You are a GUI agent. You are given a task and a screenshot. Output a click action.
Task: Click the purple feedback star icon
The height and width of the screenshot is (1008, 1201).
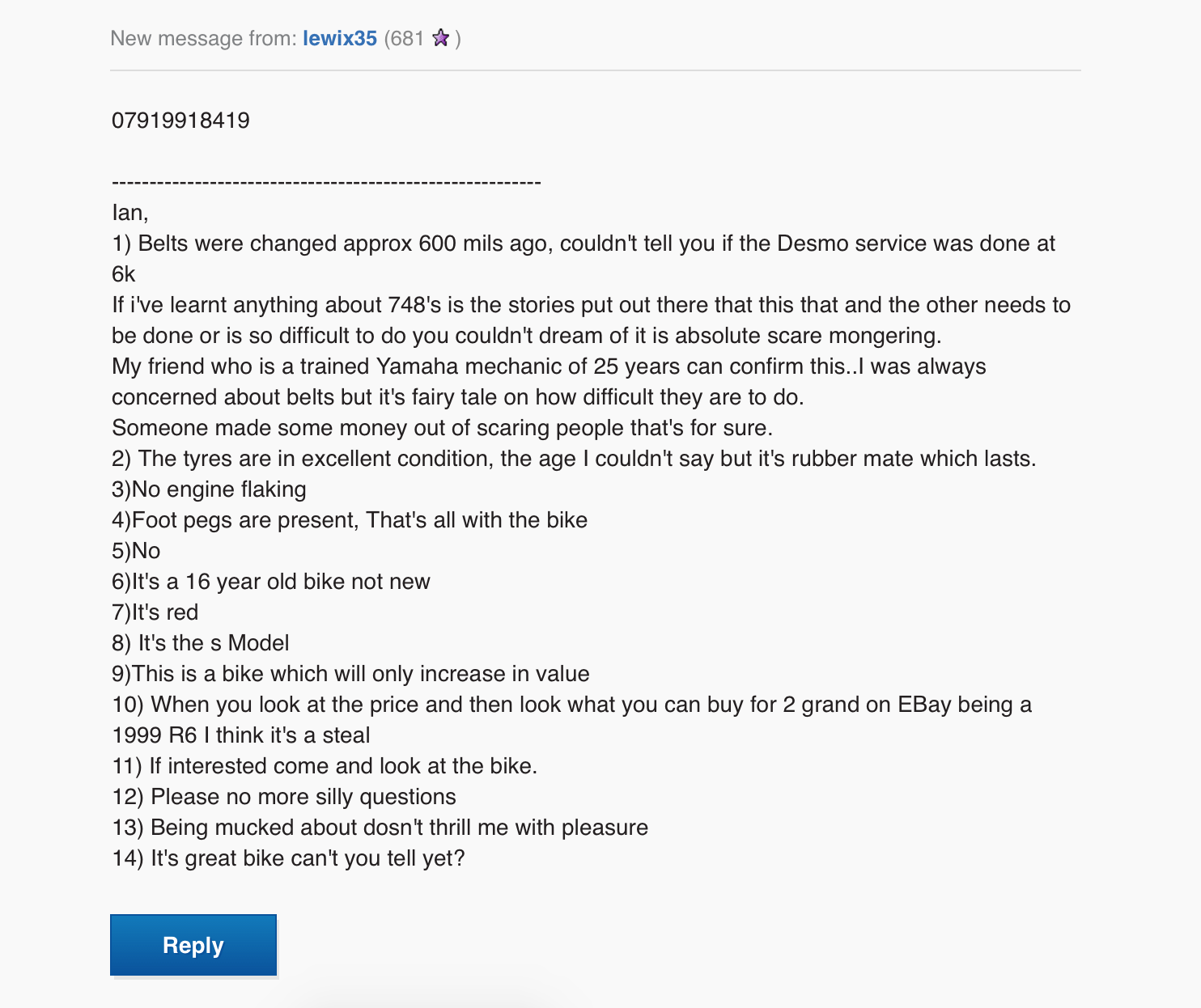(441, 38)
